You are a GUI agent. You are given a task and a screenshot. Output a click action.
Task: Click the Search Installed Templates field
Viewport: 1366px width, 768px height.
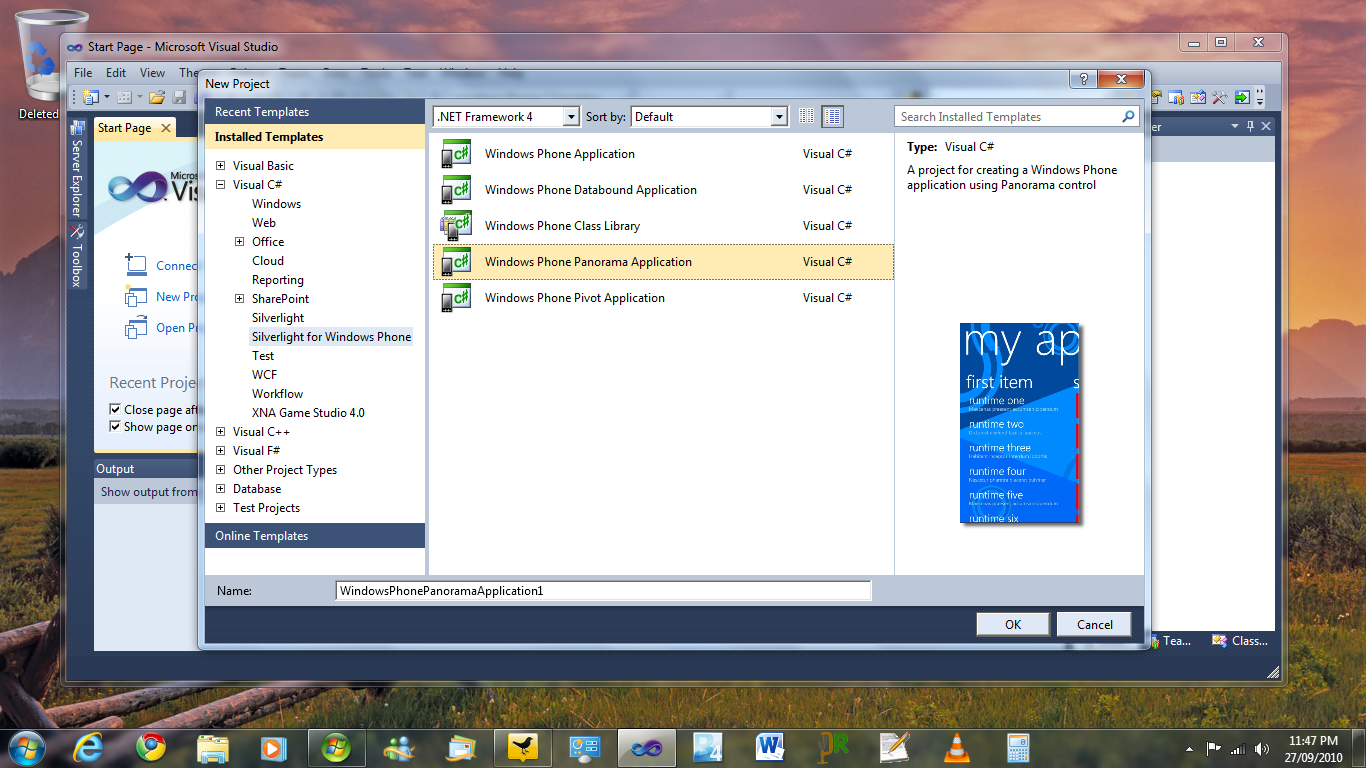pos(1007,117)
